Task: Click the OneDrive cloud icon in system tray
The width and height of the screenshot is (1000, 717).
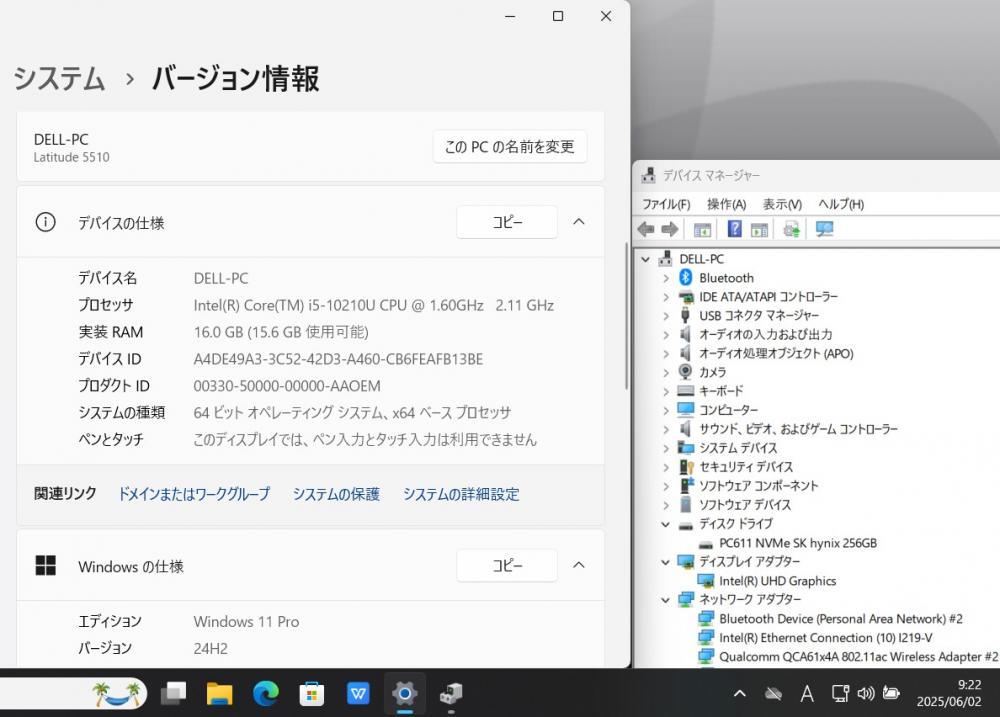Action: (x=773, y=693)
